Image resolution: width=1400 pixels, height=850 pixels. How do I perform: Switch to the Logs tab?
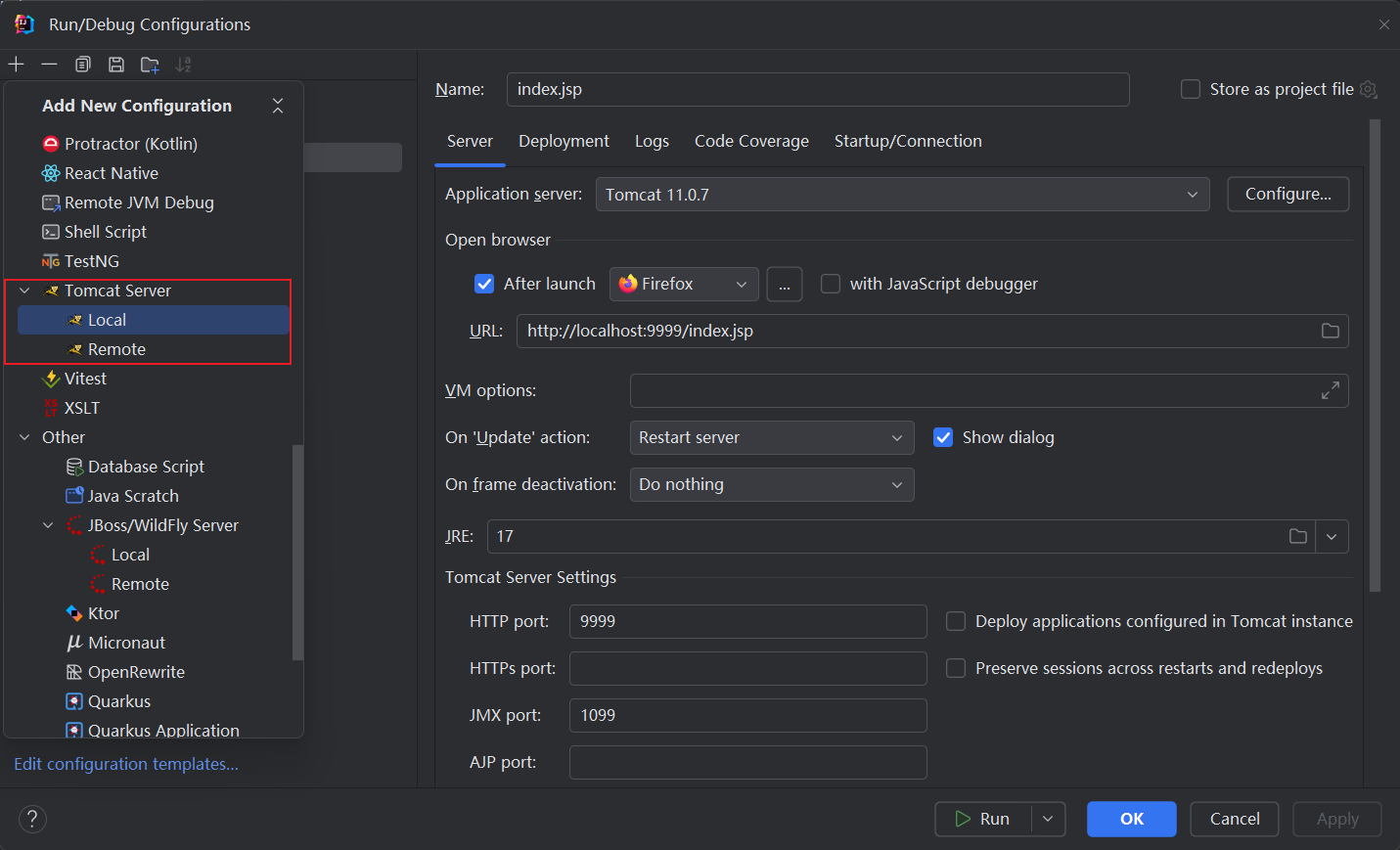pyautogui.click(x=652, y=141)
